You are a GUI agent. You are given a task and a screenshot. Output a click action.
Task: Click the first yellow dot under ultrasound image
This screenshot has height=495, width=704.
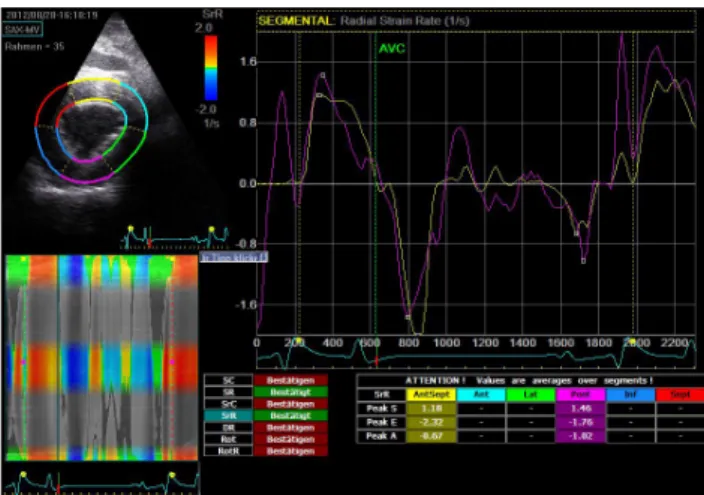[x=131, y=229]
